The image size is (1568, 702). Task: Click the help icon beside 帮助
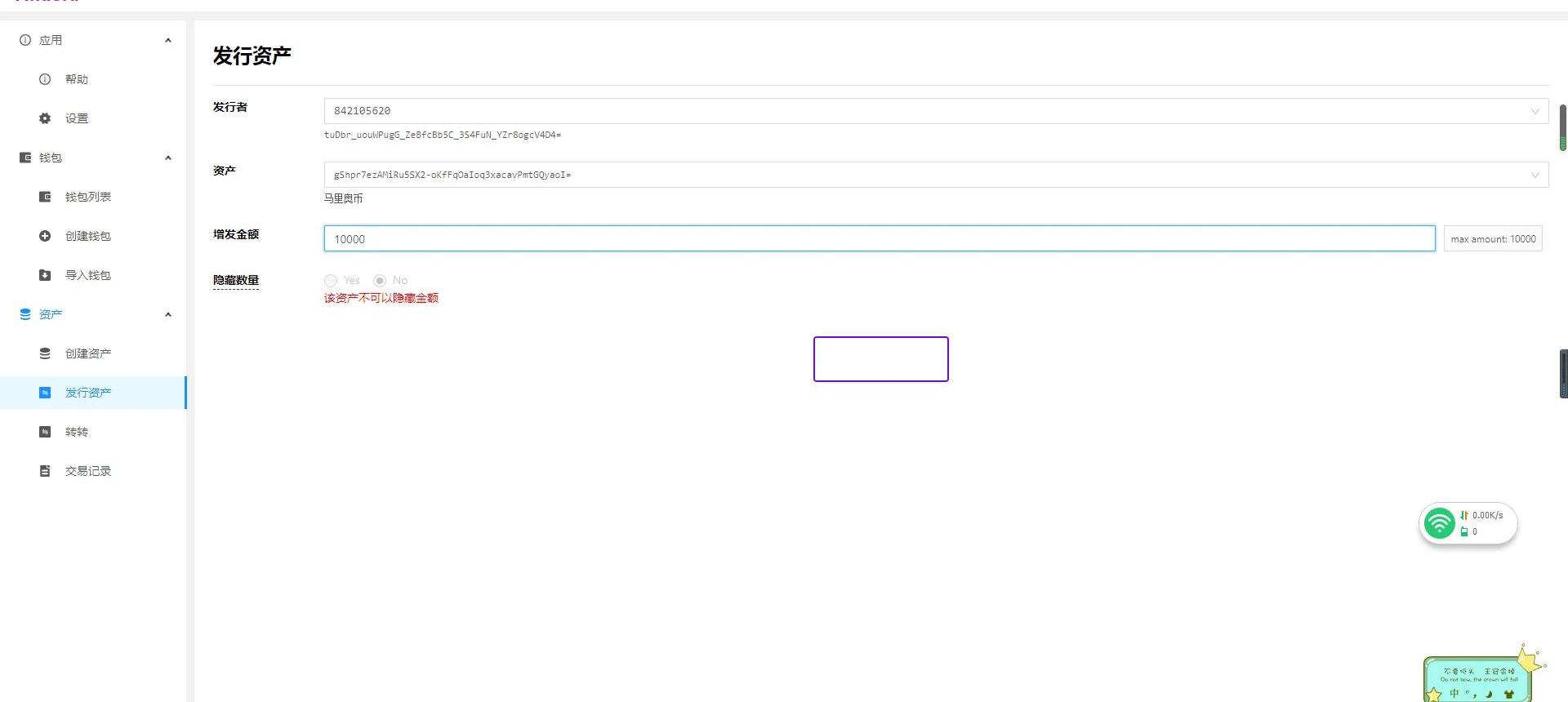point(45,79)
